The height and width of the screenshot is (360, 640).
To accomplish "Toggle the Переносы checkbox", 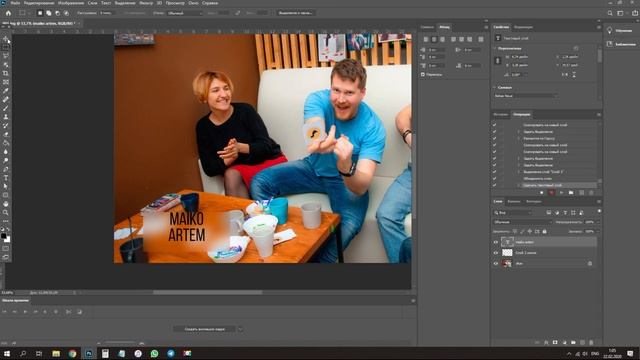I will coord(423,74).
